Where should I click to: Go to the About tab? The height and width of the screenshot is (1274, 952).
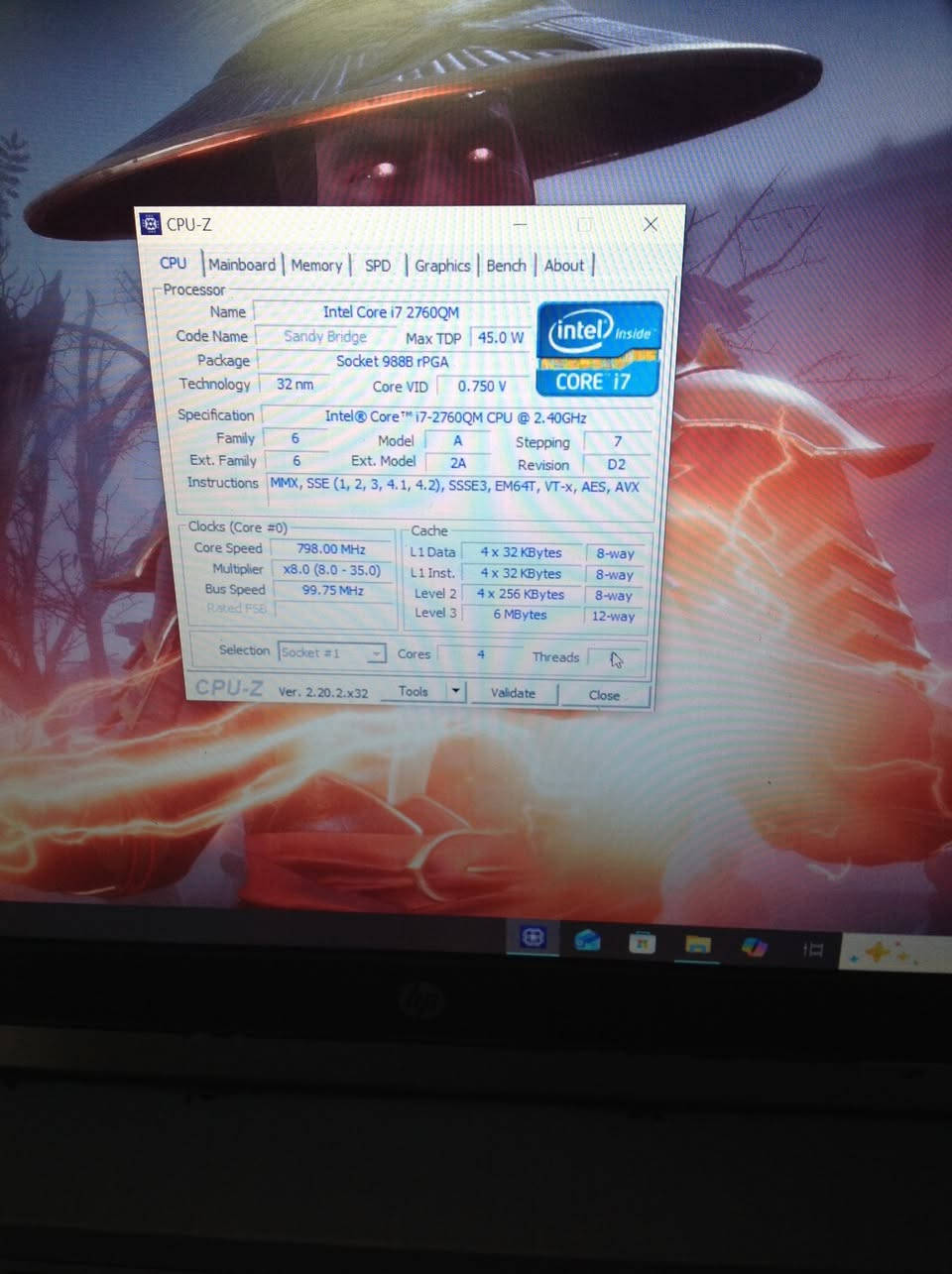563,266
